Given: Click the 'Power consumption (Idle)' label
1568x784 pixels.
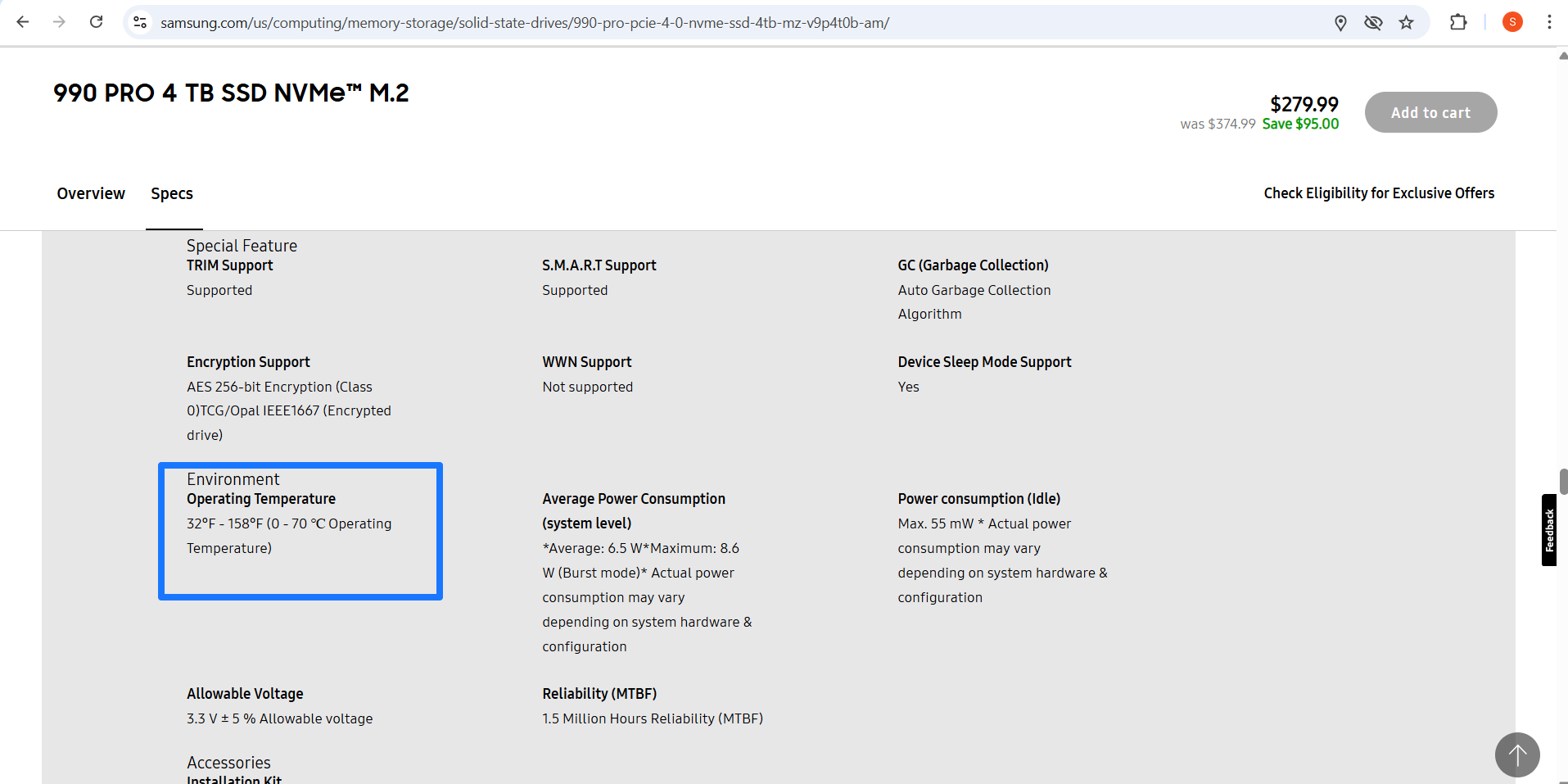Looking at the screenshot, I should 978,499.
